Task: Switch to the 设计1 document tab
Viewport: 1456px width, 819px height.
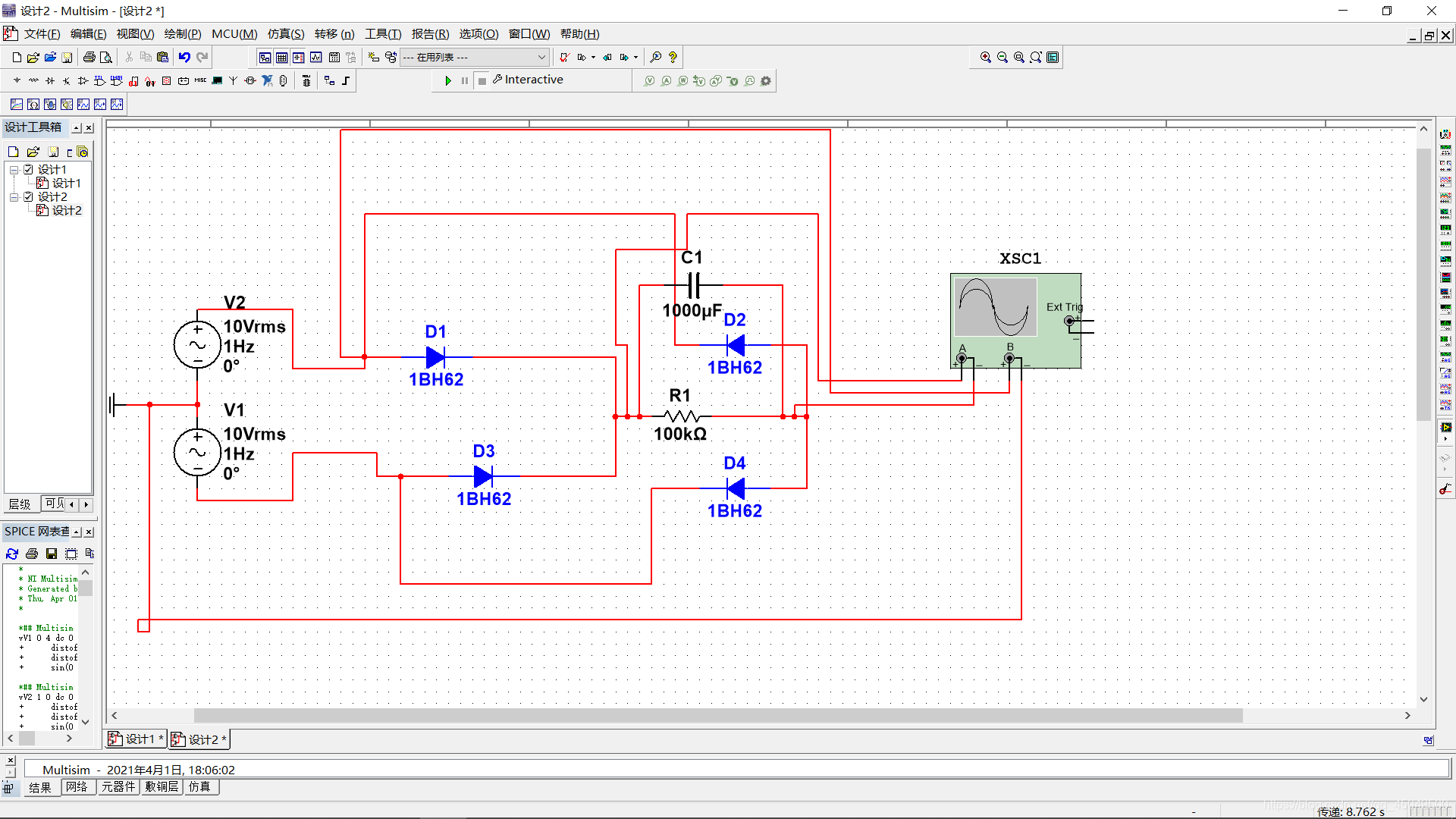Action: pos(135,739)
